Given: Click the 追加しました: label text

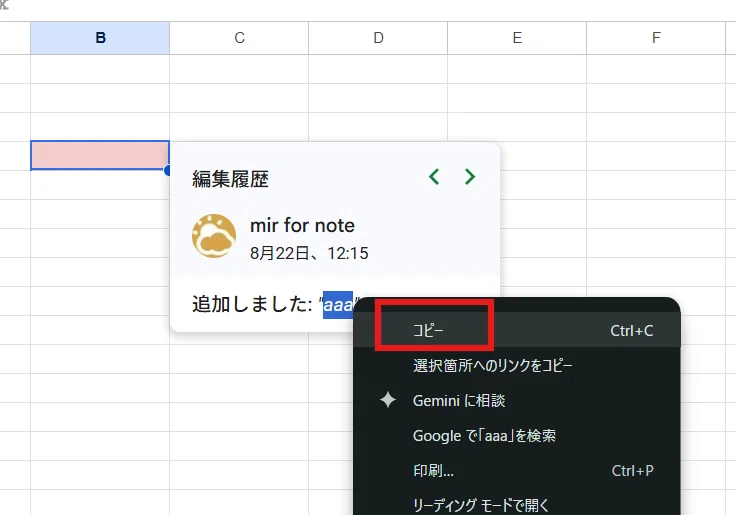Looking at the screenshot, I should [252, 304].
